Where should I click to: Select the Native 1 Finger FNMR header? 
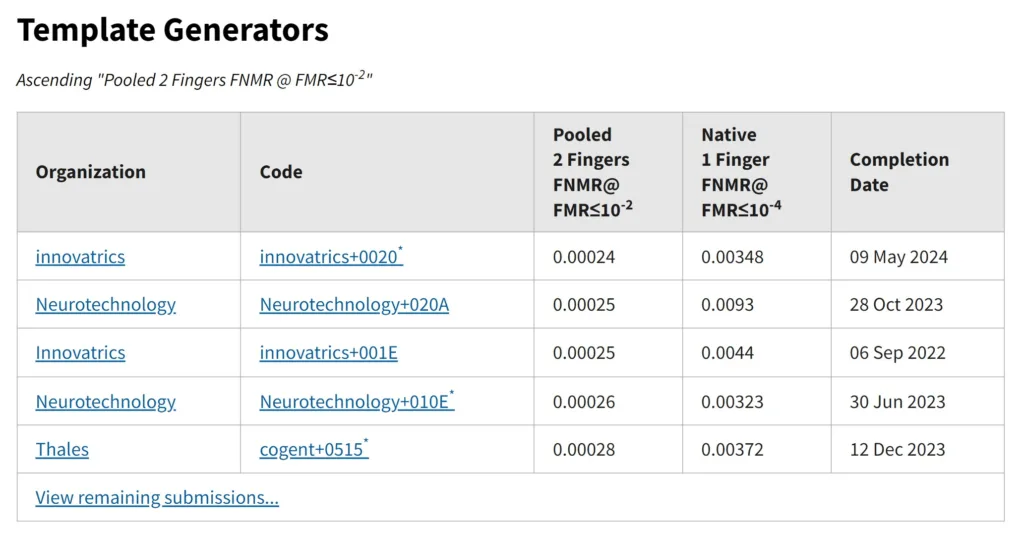pyautogui.click(x=735, y=172)
